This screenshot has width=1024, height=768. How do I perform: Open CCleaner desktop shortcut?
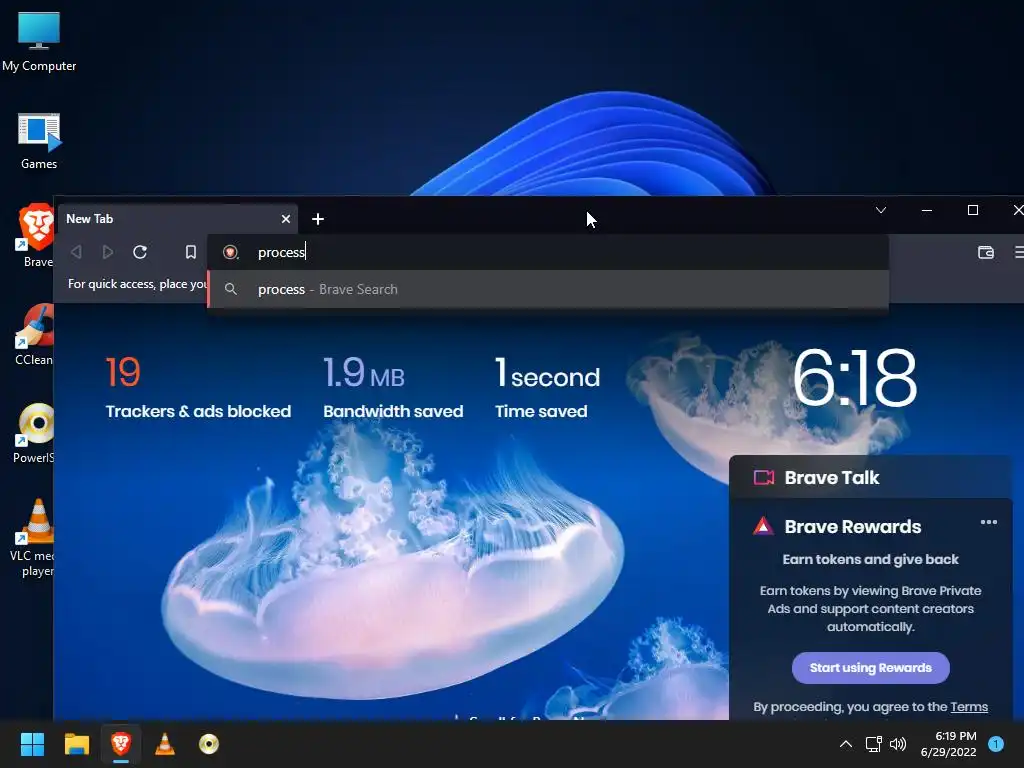pos(34,334)
